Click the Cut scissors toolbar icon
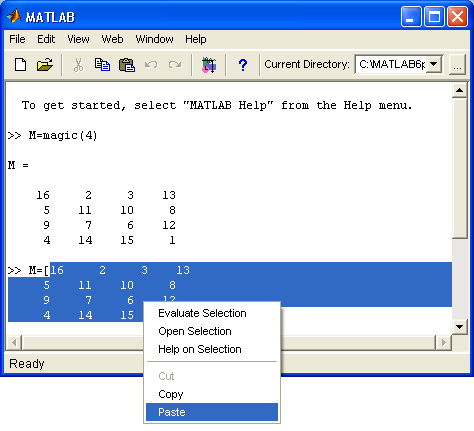The image size is (474, 431). pos(78,65)
